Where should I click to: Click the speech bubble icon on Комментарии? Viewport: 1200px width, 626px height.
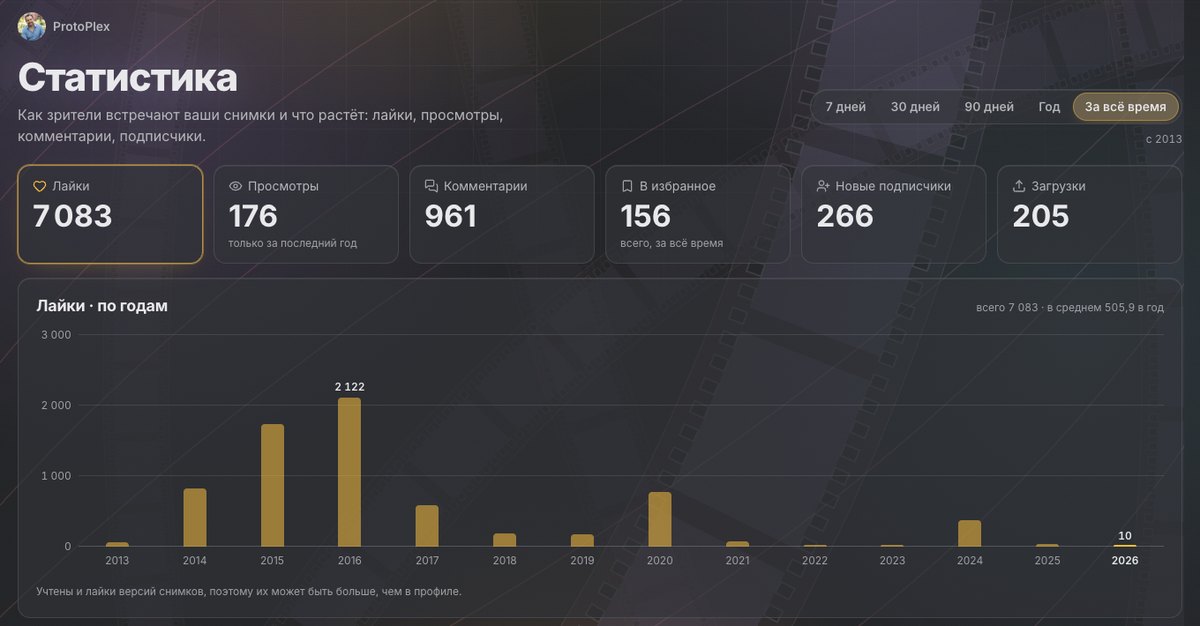(x=432, y=186)
